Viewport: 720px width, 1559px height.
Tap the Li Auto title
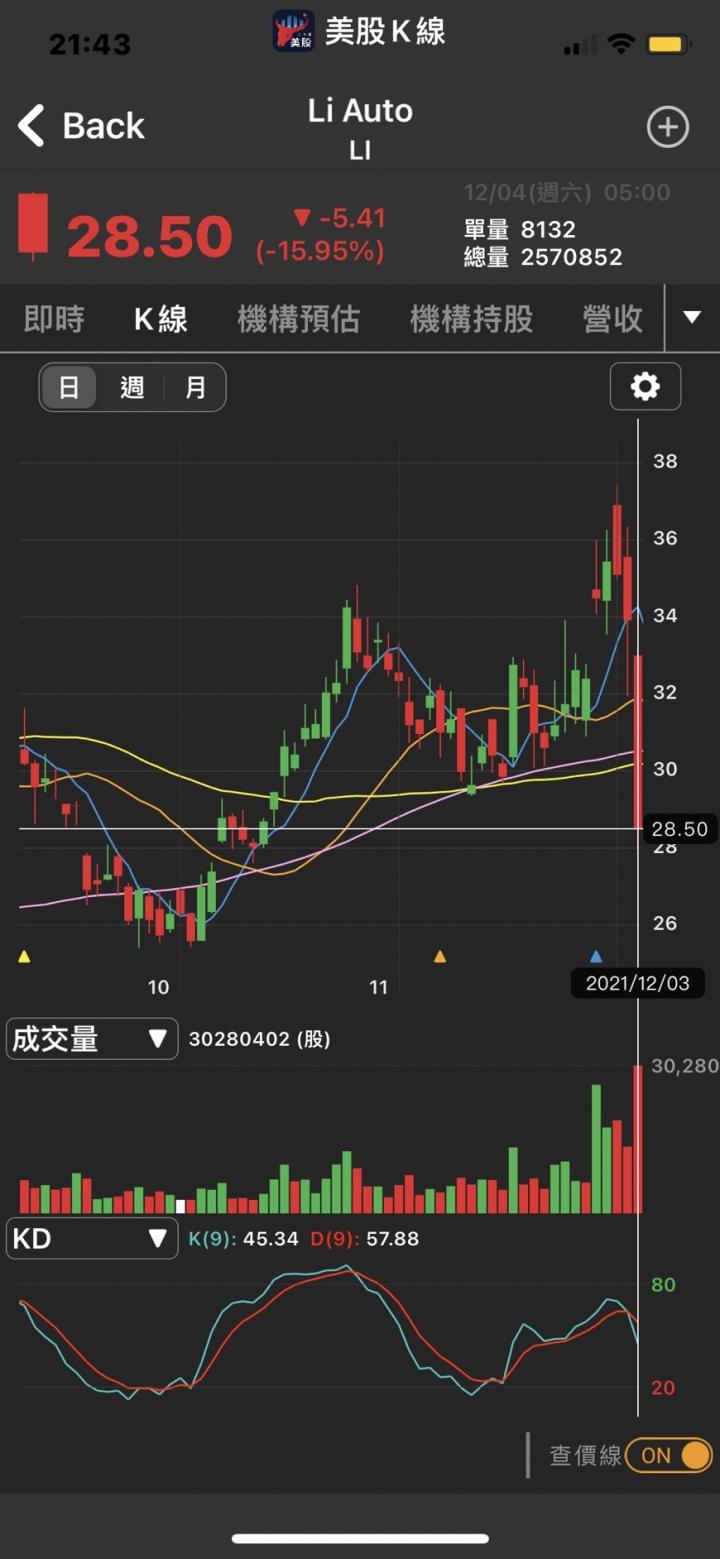360,110
